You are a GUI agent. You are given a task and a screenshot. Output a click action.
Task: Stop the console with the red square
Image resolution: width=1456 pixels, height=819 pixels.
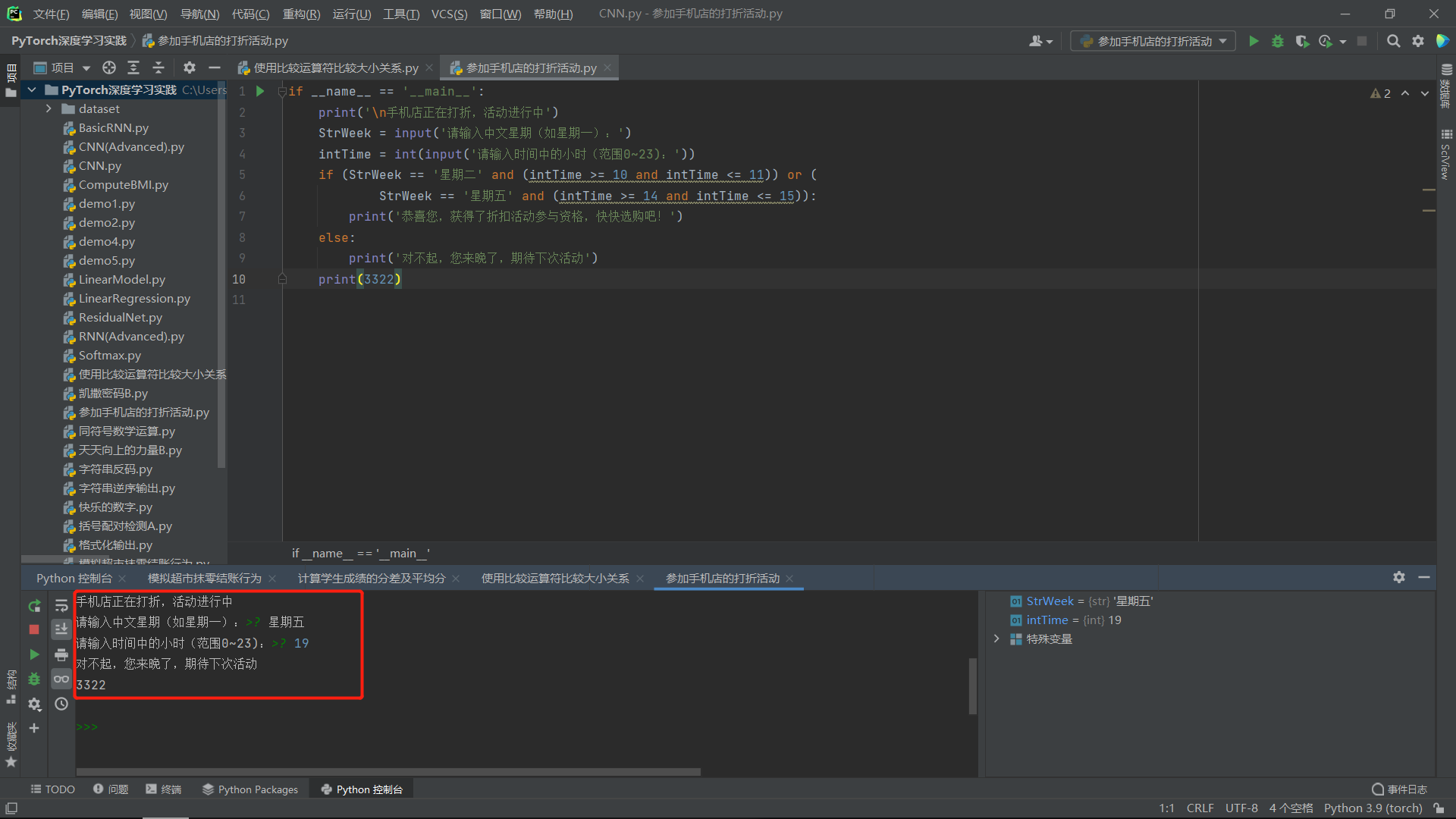[x=34, y=629]
